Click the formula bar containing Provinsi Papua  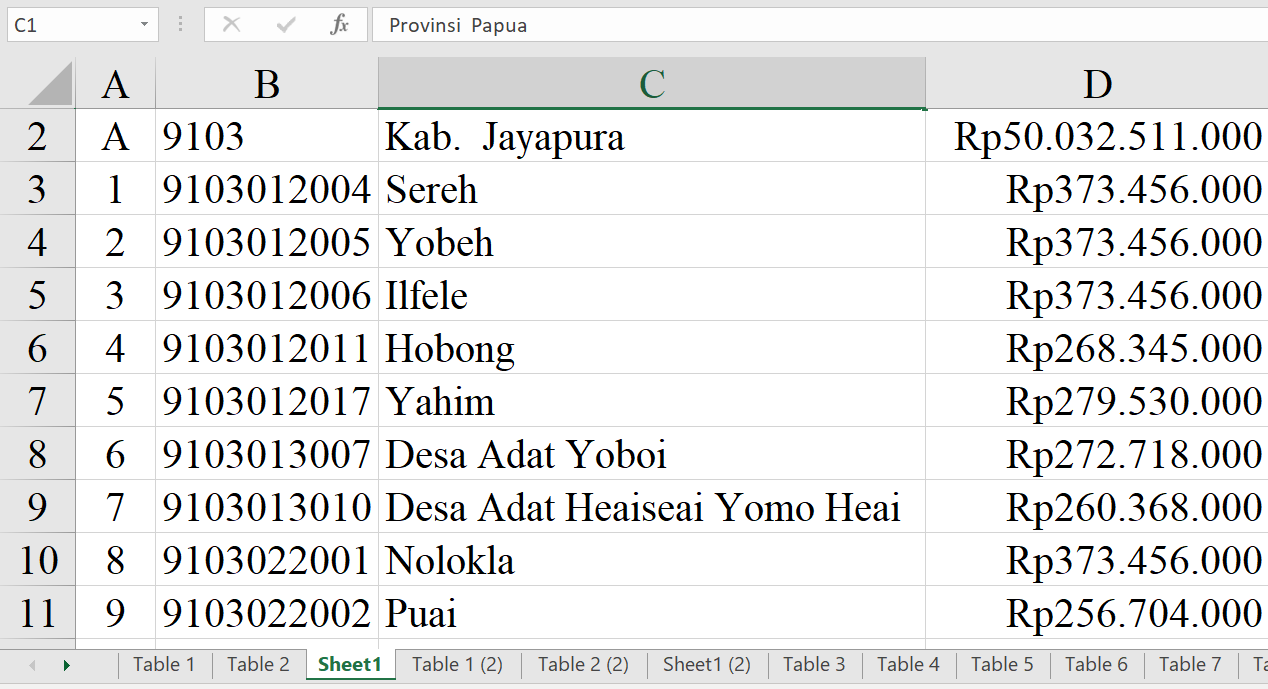(x=800, y=25)
